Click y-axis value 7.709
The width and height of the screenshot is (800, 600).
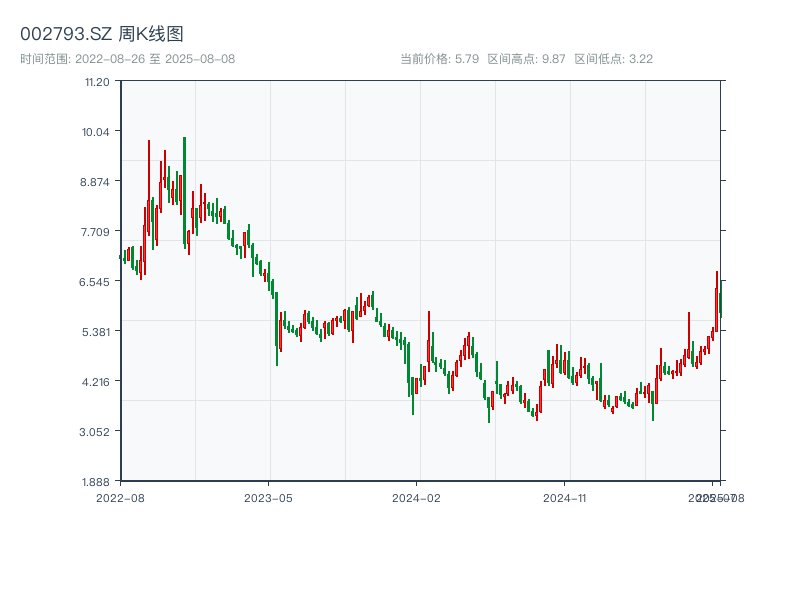[x=95, y=232]
